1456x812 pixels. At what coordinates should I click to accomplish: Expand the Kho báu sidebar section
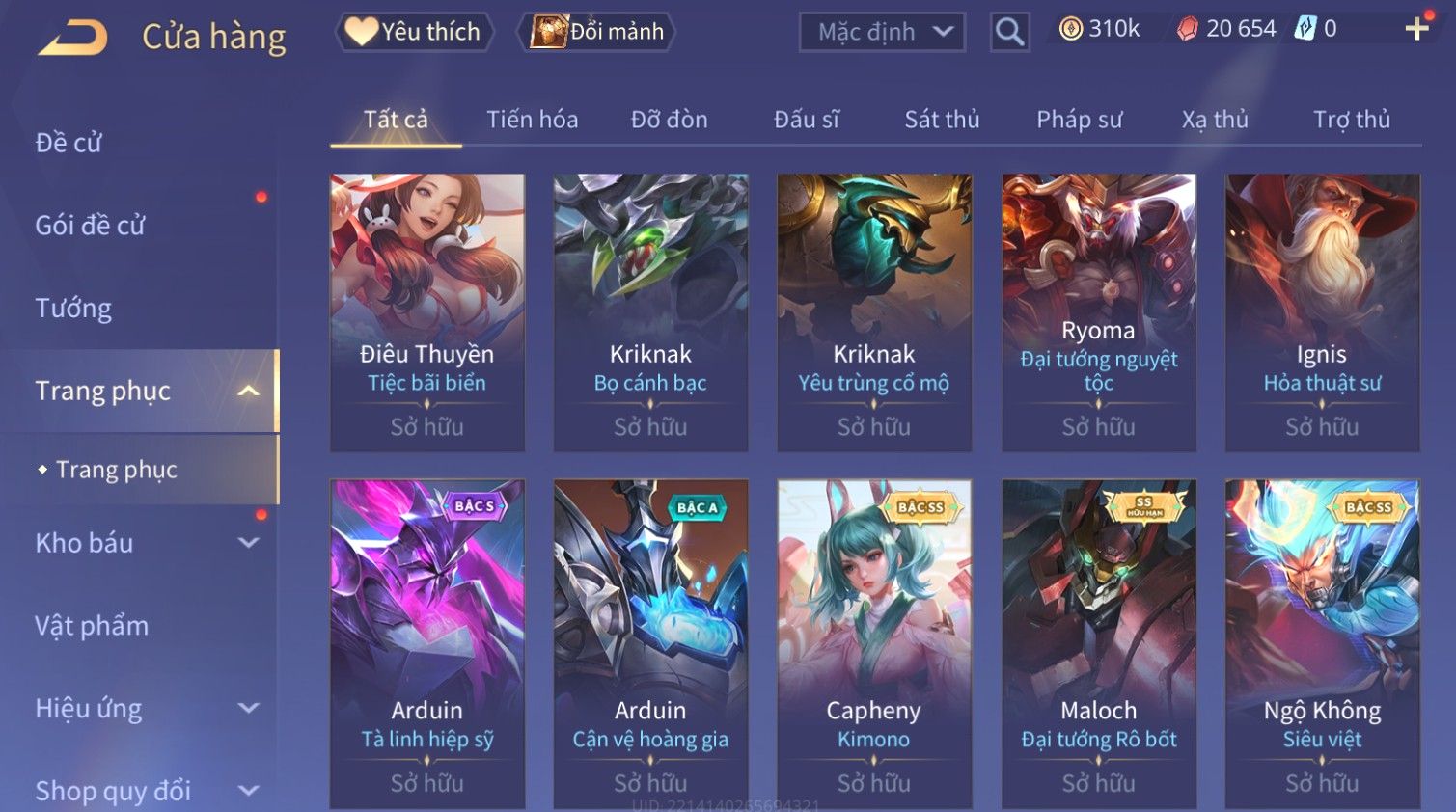pos(248,543)
